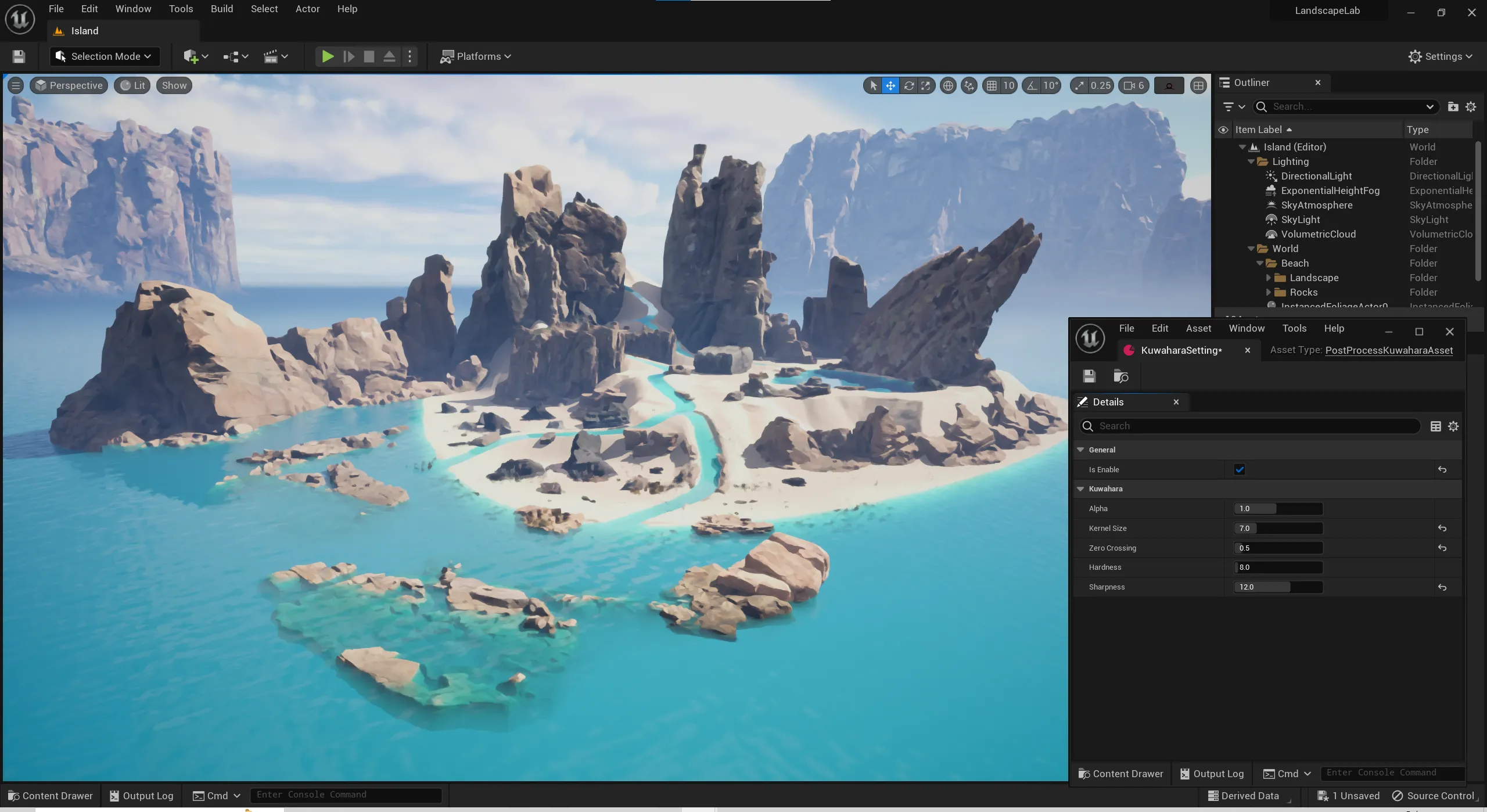Toggle Outliner visibility column eye
The image size is (1487, 812).
1223,130
